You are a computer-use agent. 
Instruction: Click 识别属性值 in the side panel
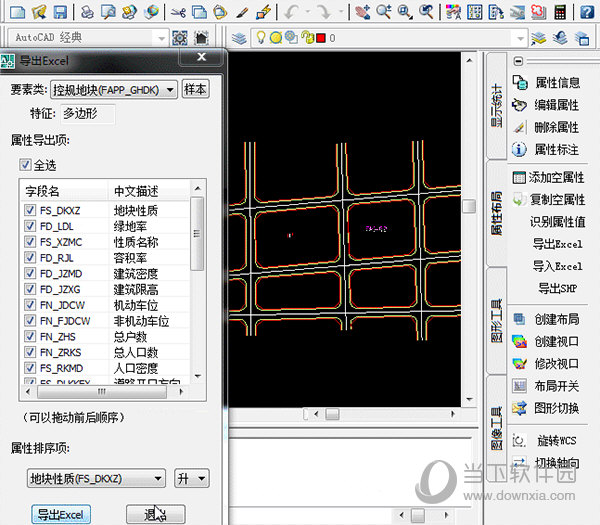click(x=558, y=222)
